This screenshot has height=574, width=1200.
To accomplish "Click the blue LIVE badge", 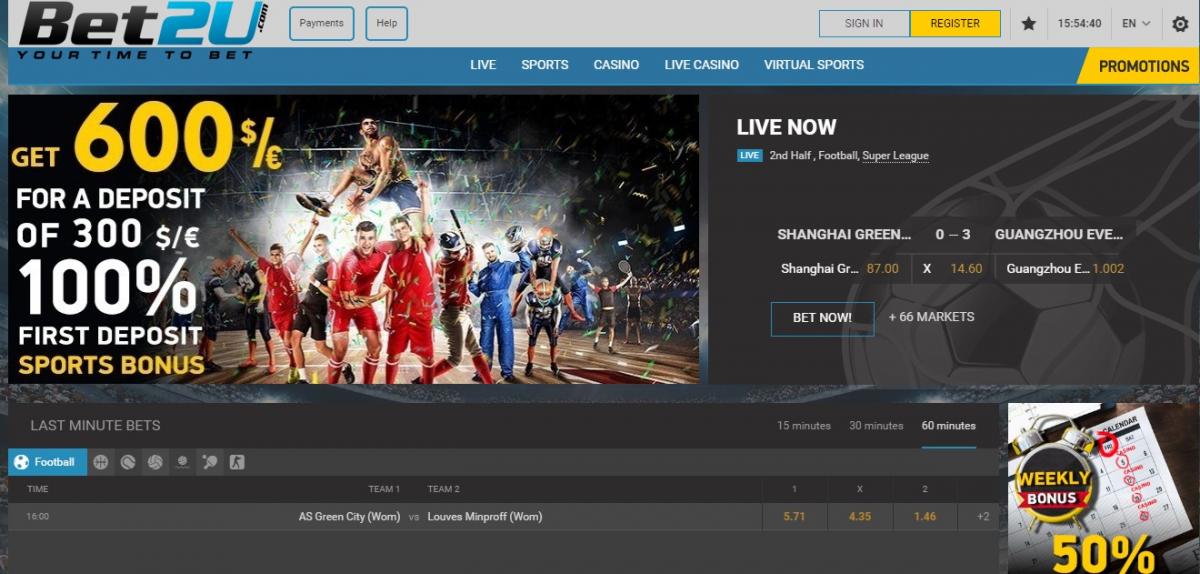I will click(x=749, y=156).
